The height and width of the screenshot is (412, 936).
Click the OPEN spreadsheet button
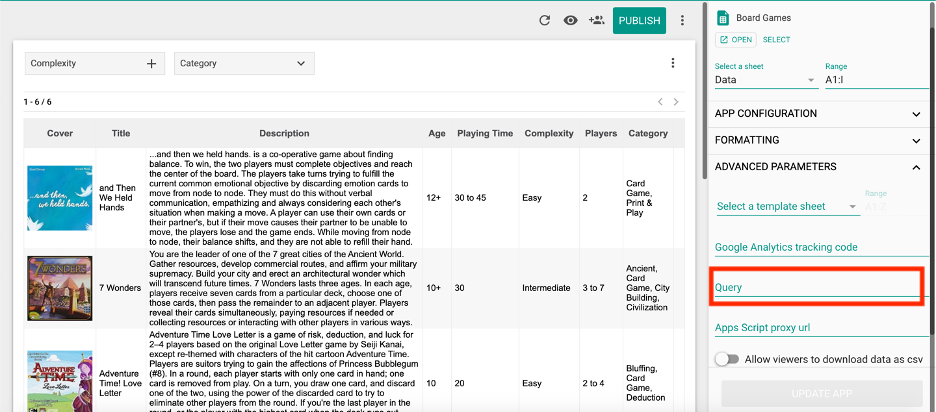coord(736,40)
